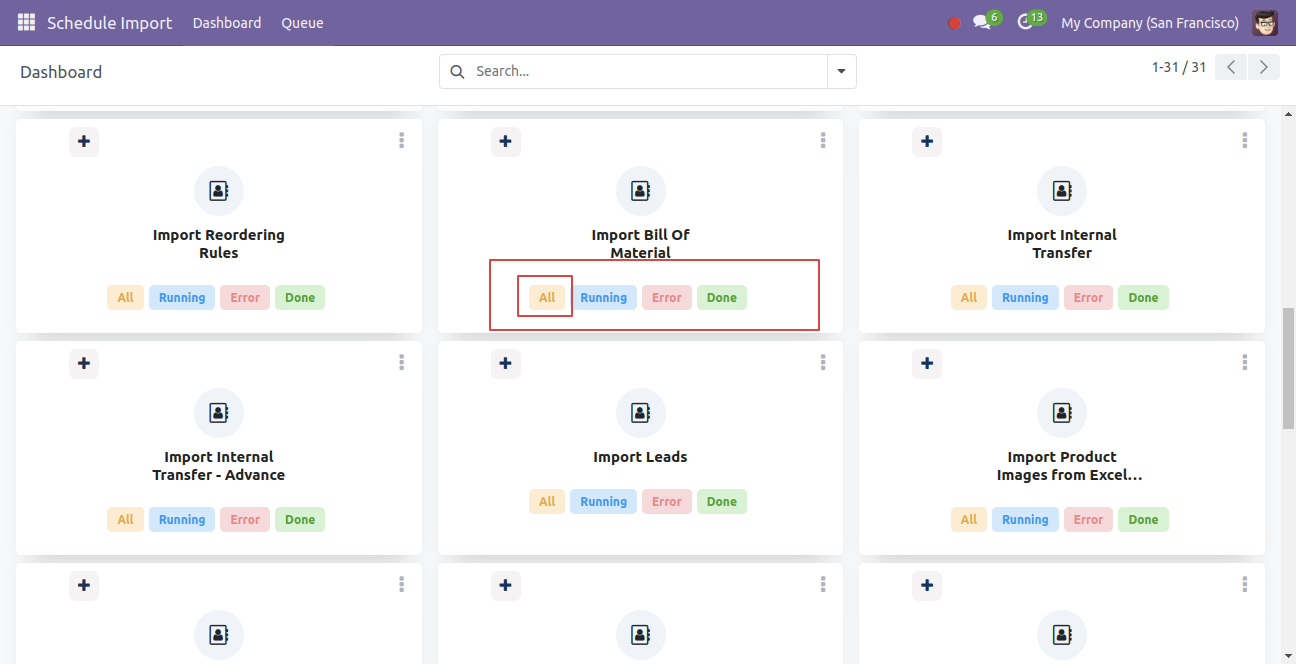Open kebab menu on Import Reordering Rules card
The width and height of the screenshot is (1296, 664).
[x=401, y=140]
